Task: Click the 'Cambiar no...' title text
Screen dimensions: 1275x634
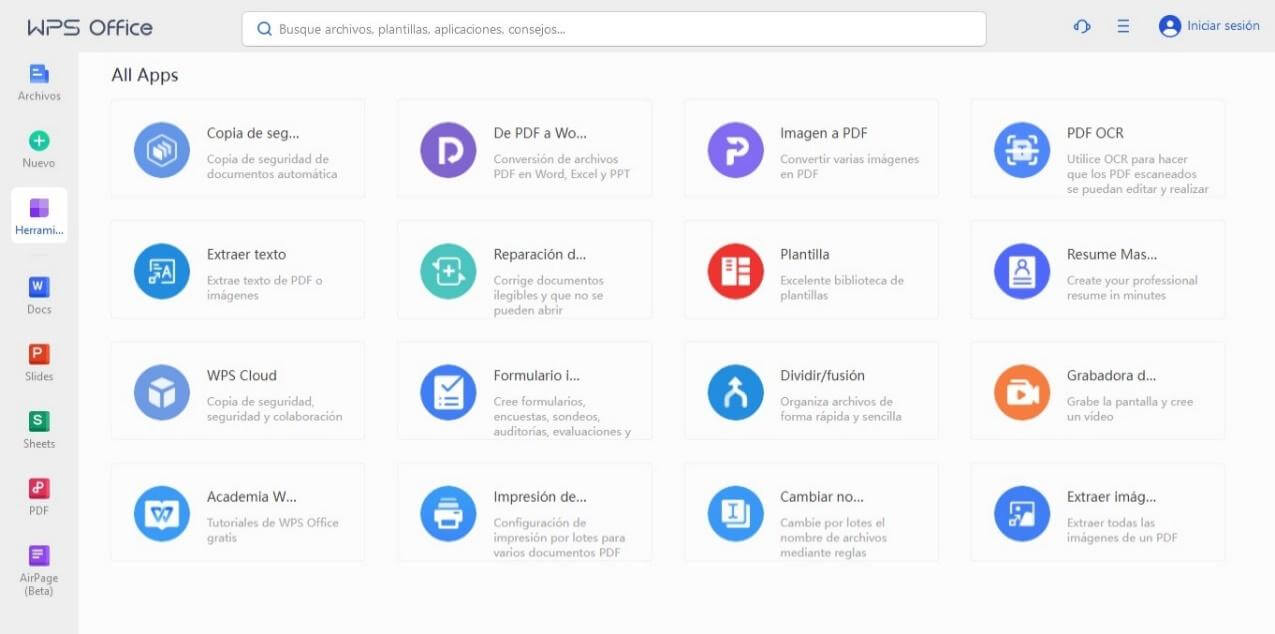Action: click(822, 496)
